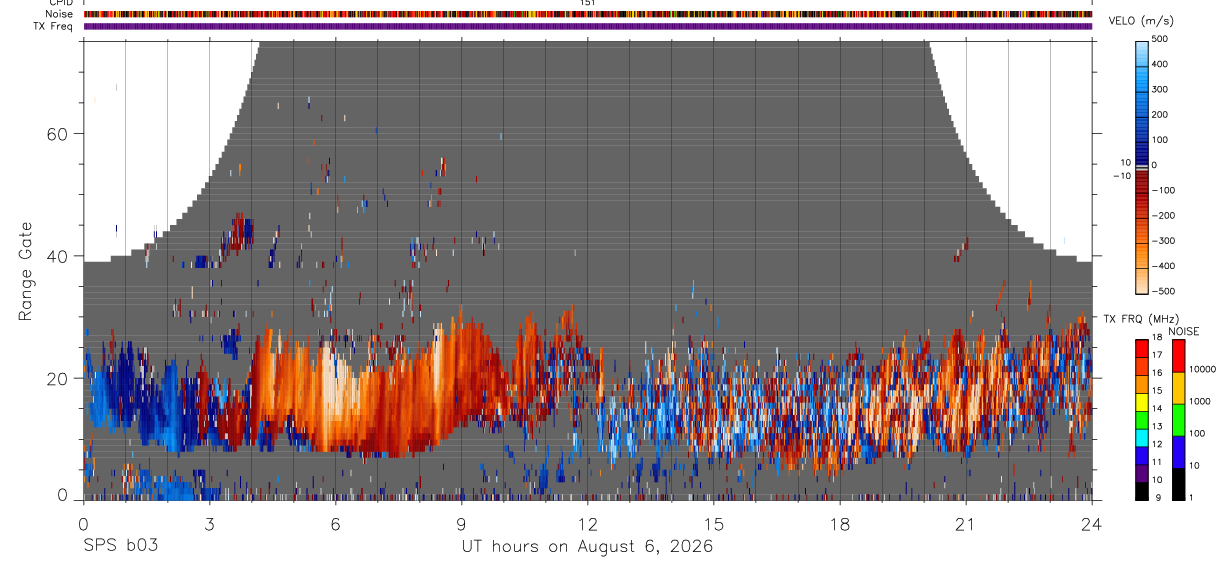Click the Range Gate axis title

pos(26,271)
